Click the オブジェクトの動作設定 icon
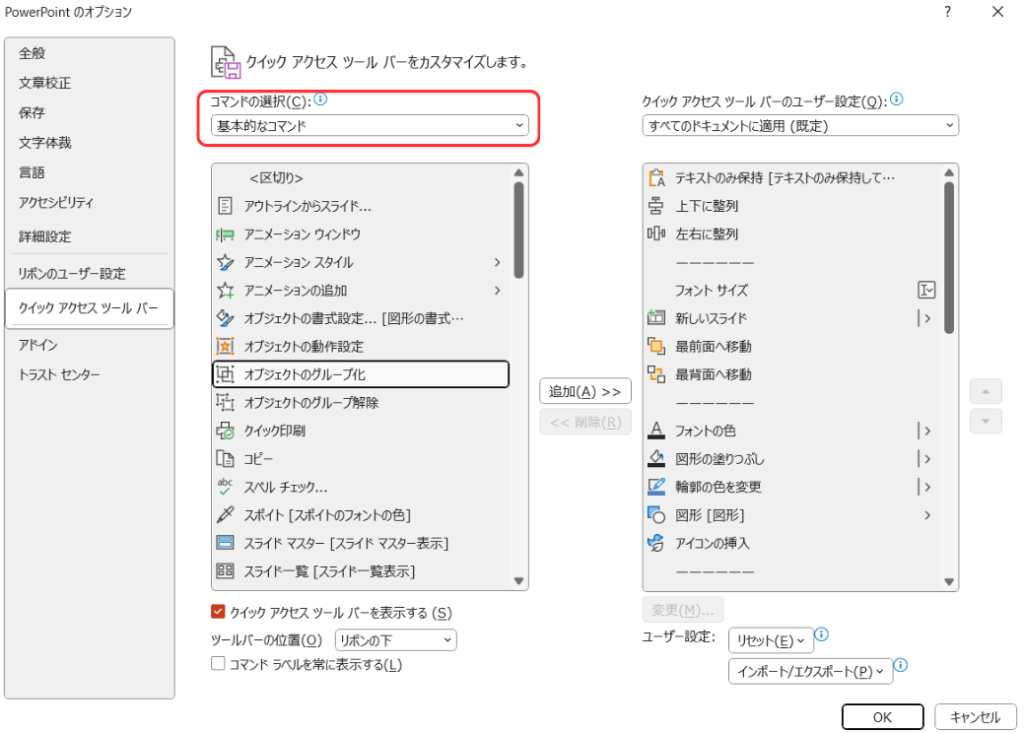 coord(225,346)
